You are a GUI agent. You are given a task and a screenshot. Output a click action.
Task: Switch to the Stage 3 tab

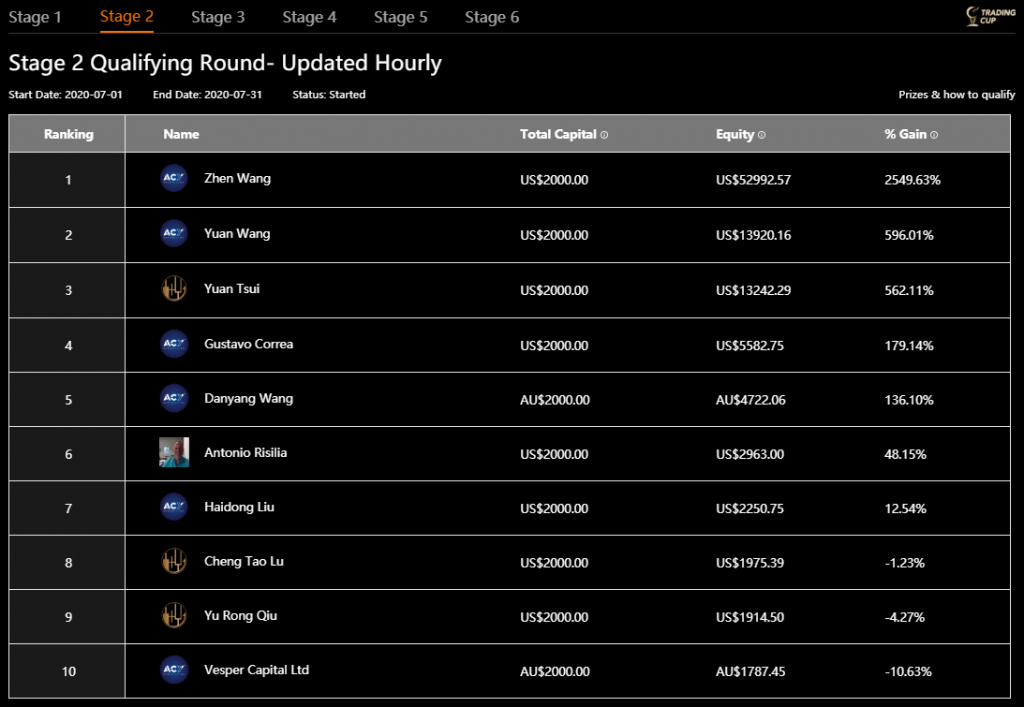[x=217, y=17]
